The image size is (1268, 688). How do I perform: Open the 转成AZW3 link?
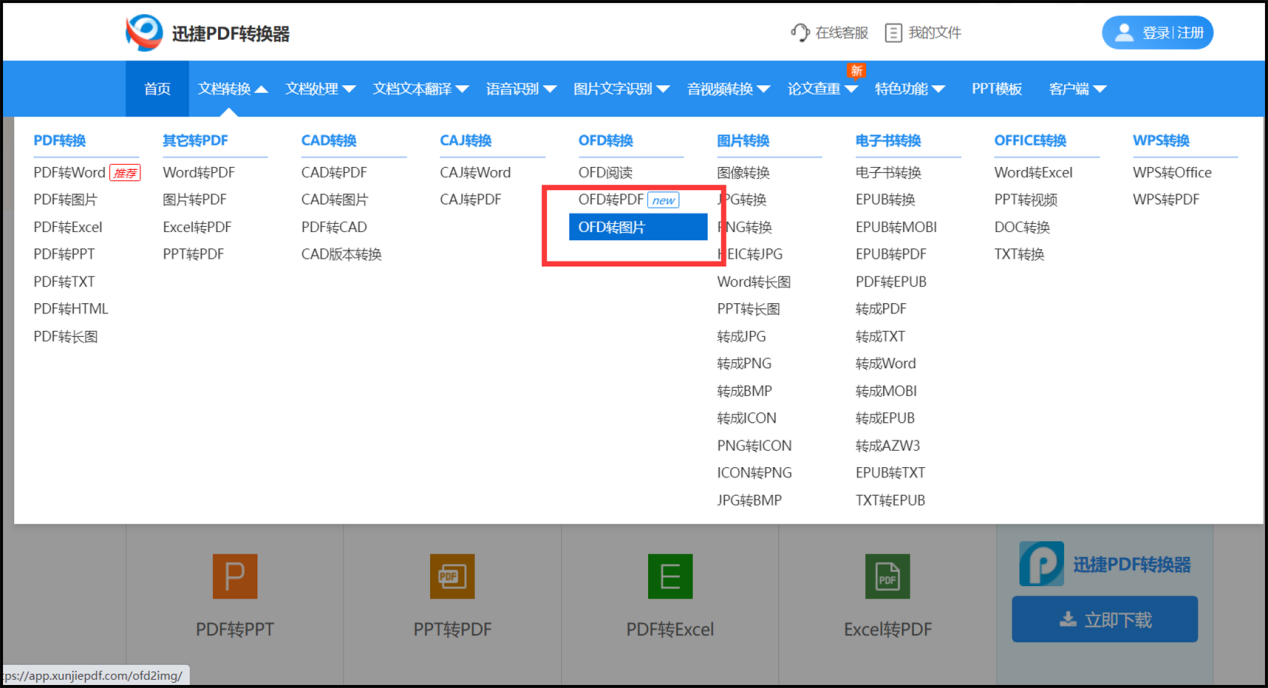click(x=888, y=446)
